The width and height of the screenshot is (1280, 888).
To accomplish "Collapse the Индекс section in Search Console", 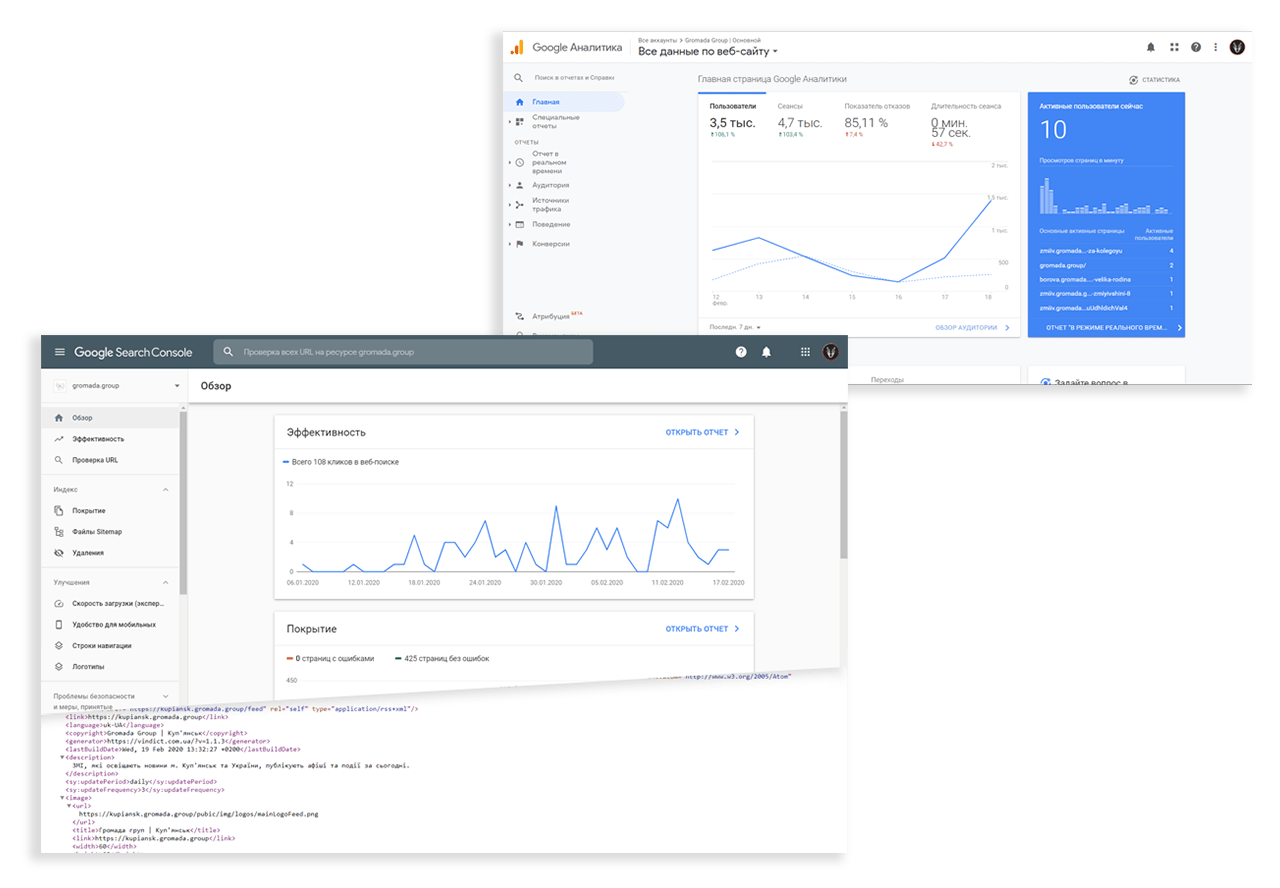I will pos(165,490).
